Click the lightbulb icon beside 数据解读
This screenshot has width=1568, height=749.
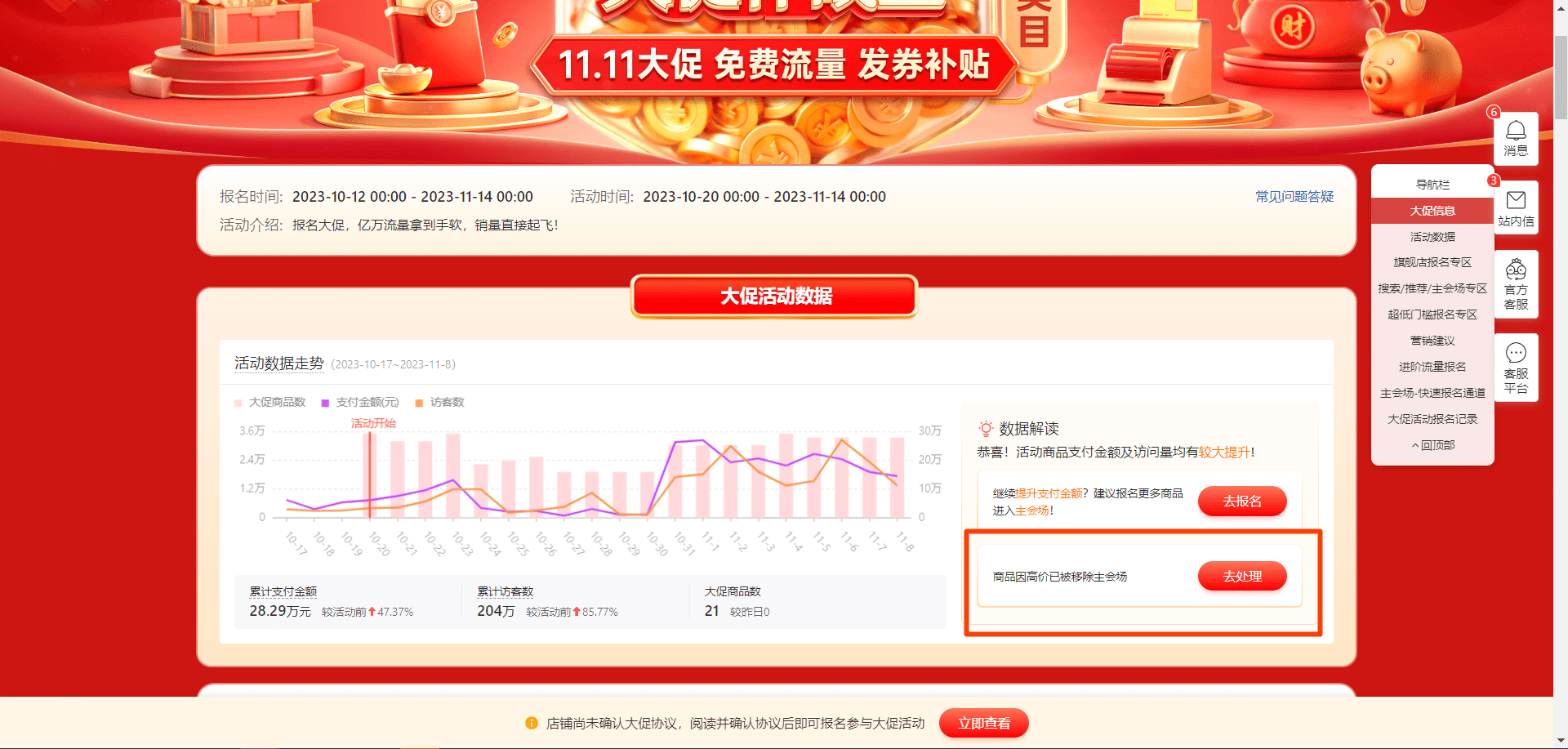[x=986, y=429]
